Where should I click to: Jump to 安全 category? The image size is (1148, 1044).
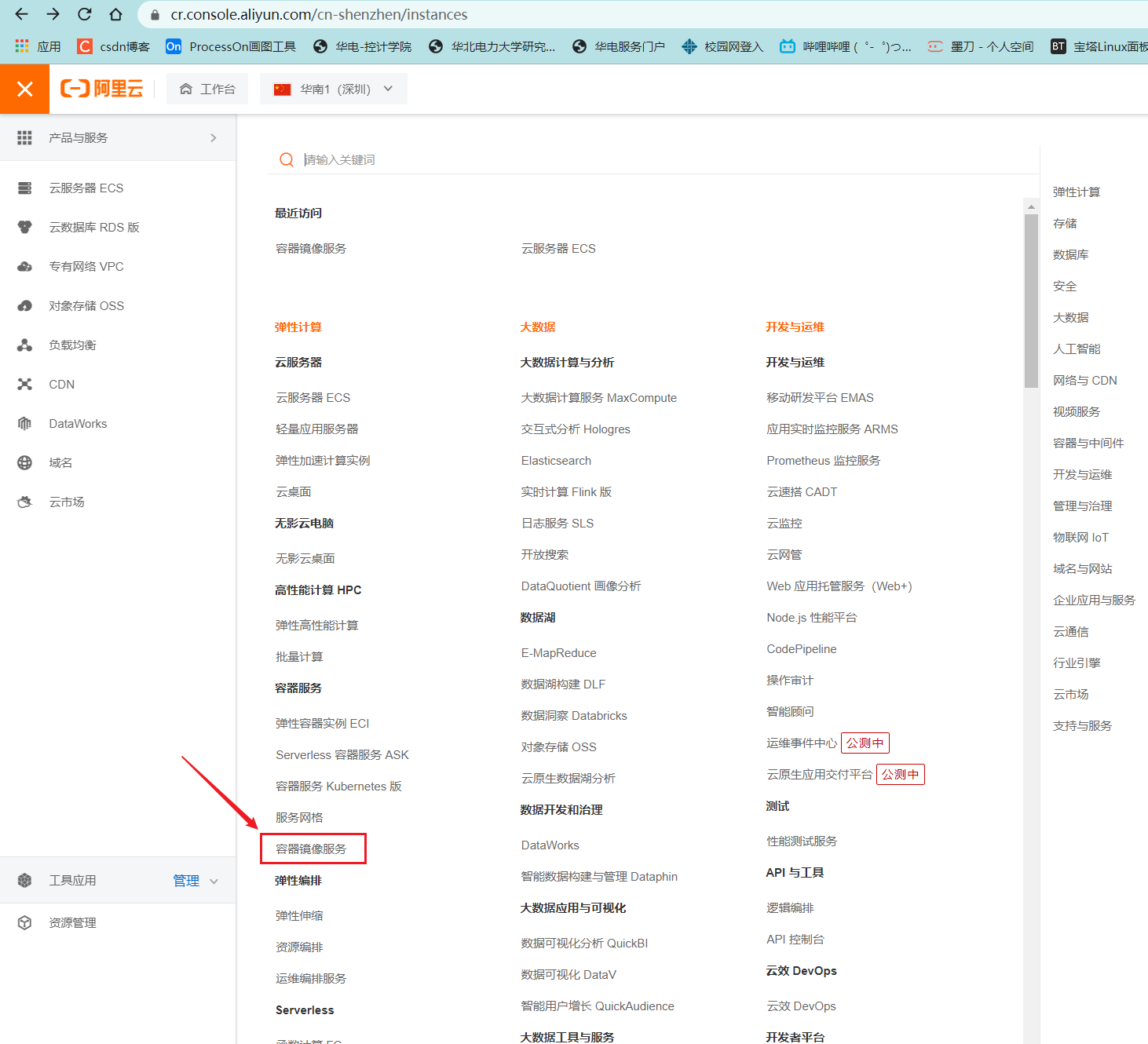pyautogui.click(x=1065, y=286)
